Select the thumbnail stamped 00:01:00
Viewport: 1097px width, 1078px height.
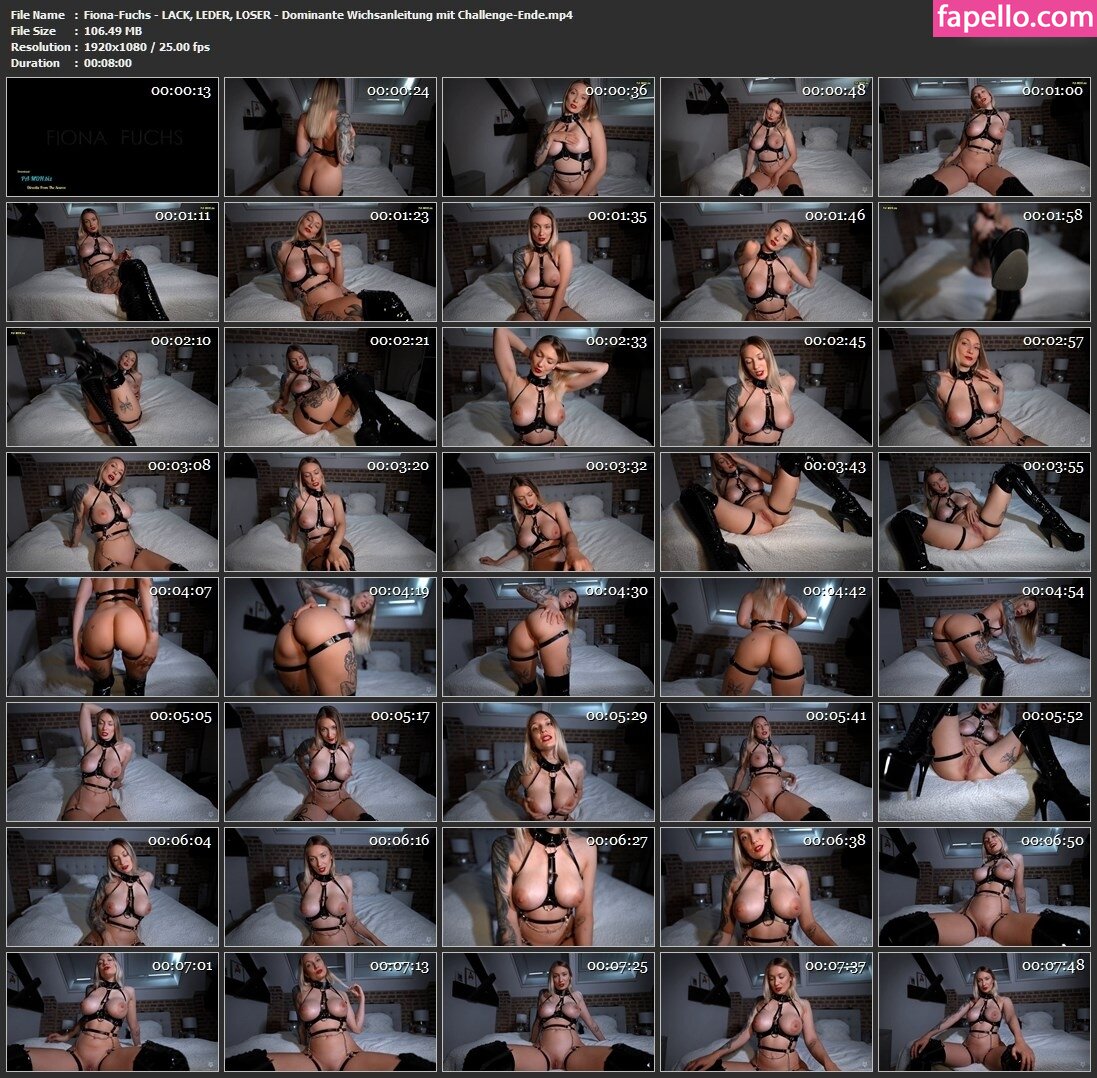984,136
